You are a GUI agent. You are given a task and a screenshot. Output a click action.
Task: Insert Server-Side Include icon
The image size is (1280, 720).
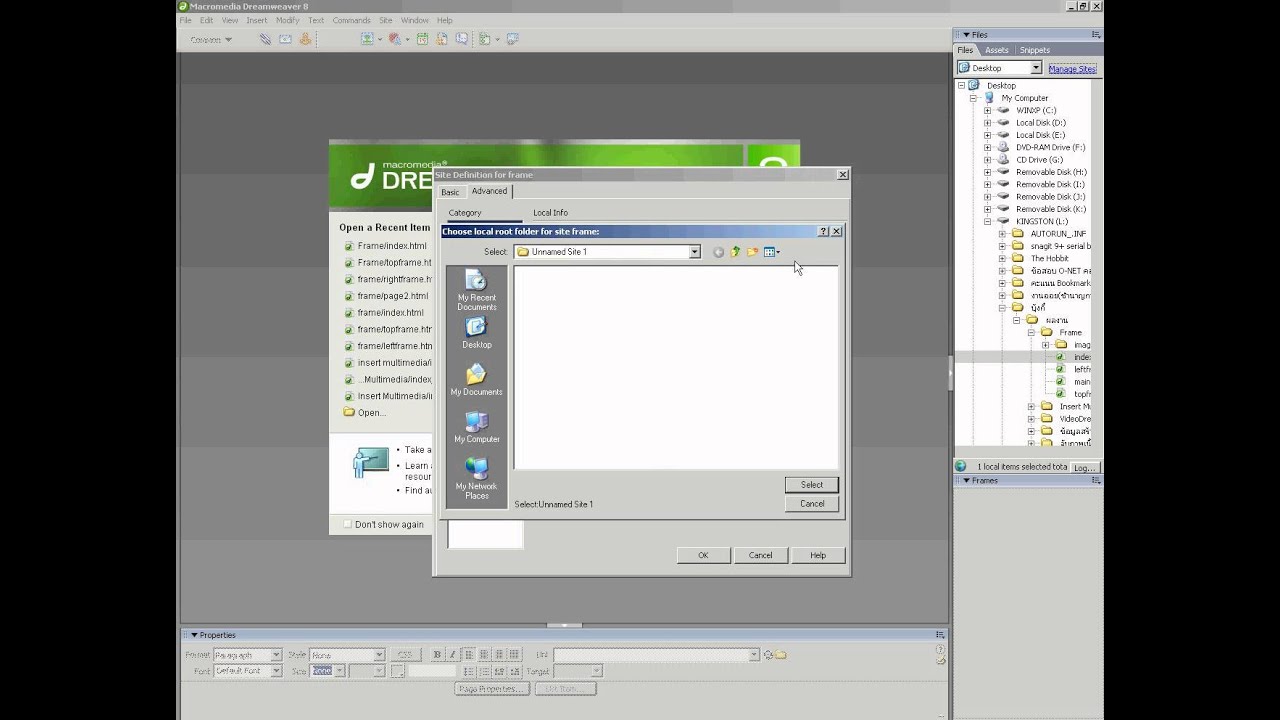tap(441, 39)
